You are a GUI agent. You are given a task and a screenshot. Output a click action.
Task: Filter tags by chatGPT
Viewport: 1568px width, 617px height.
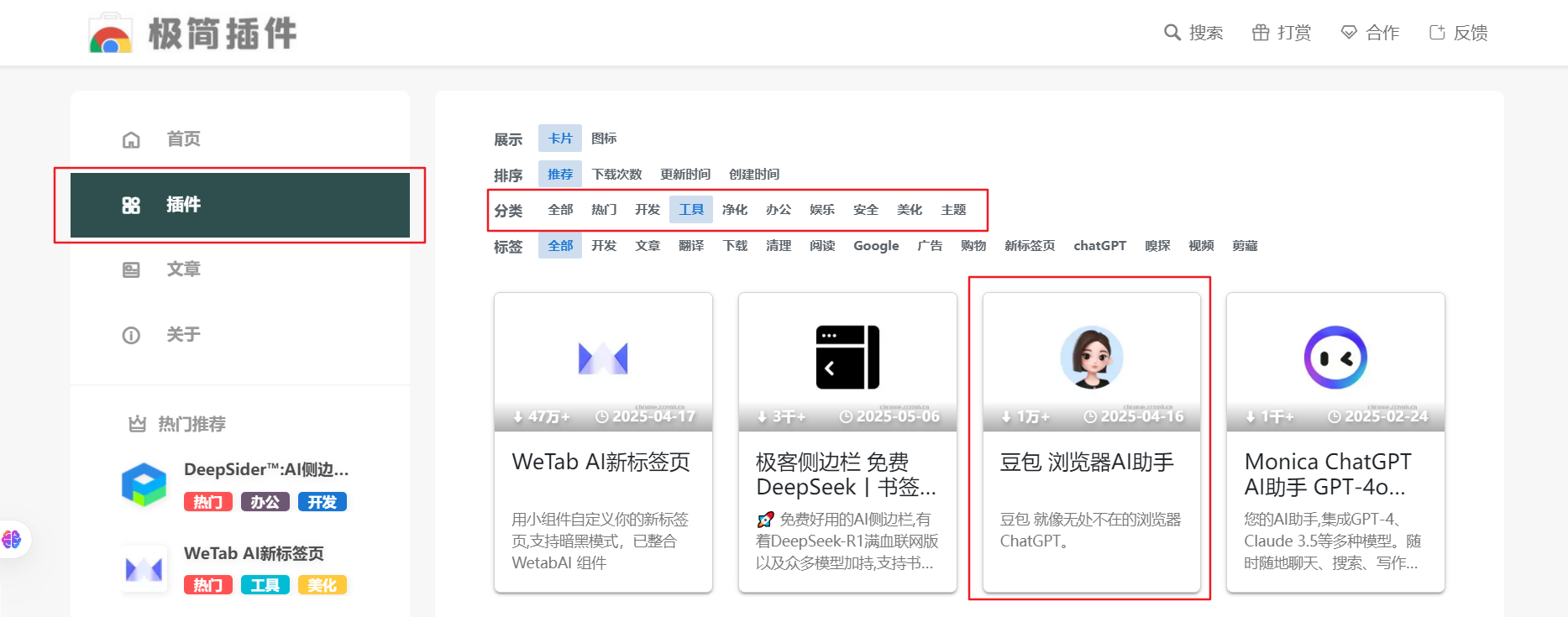coord(1099,246)
